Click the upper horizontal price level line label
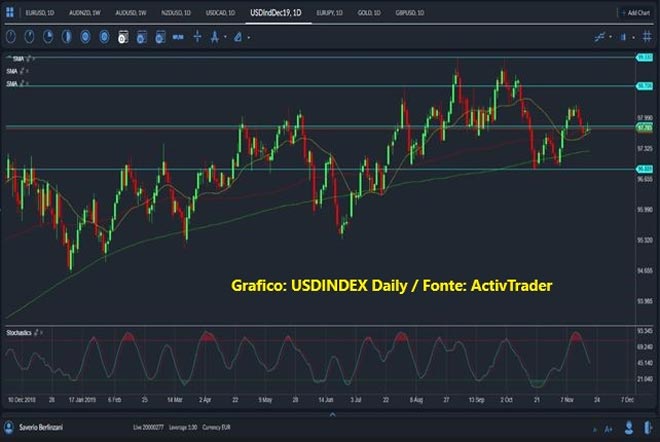 645,58
